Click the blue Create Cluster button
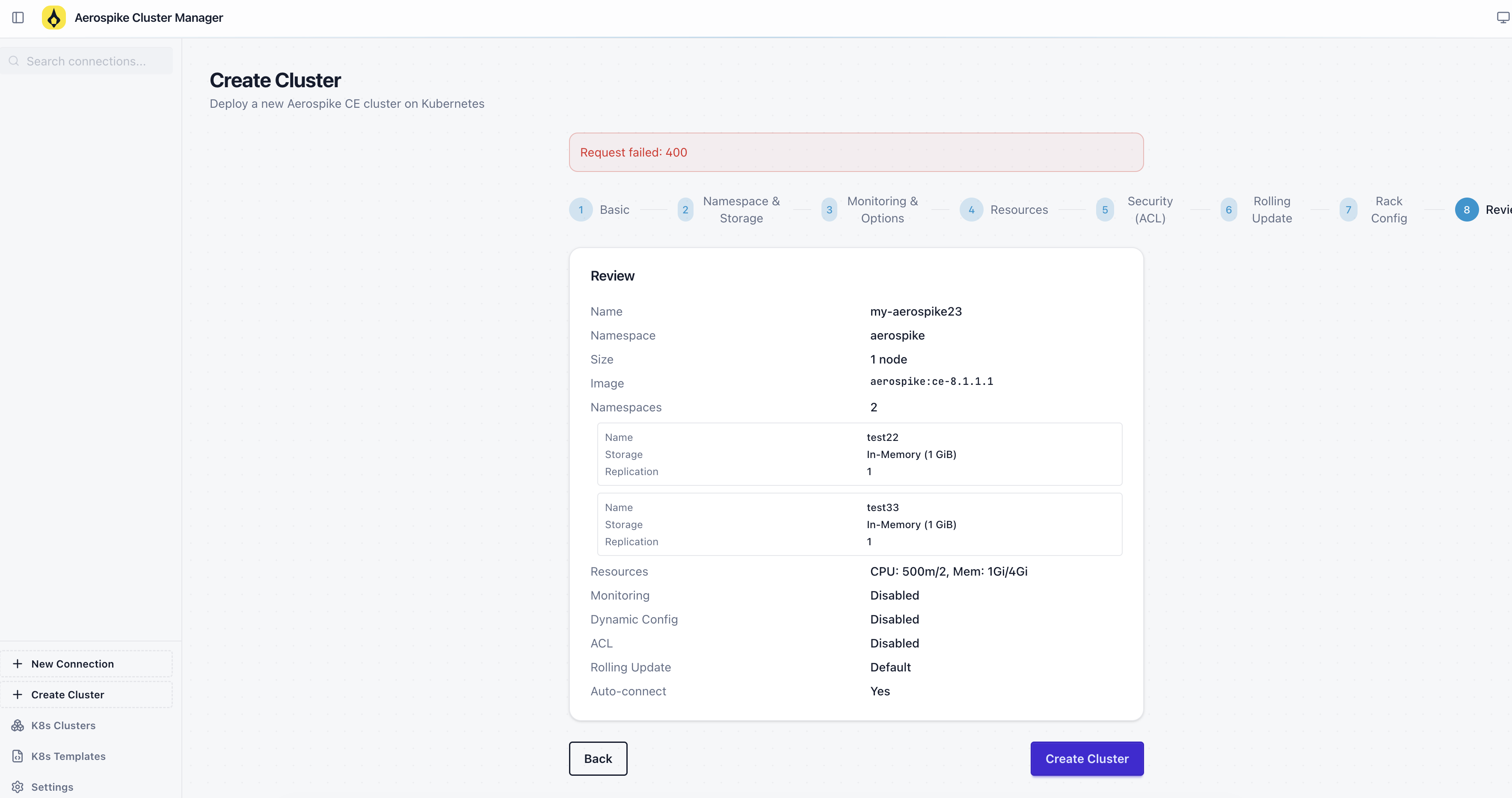The height and width of the screenshot is (798, 1512). (x=1086, y=759)
